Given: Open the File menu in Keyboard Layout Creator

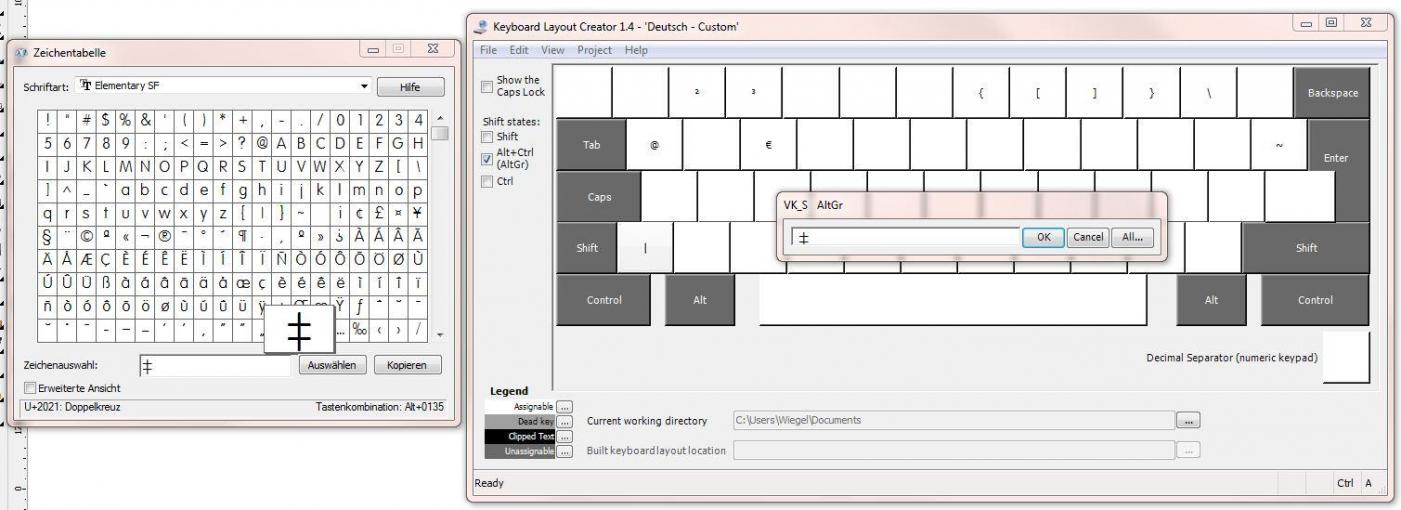Looking at the screenshot, I should [488, 50].
